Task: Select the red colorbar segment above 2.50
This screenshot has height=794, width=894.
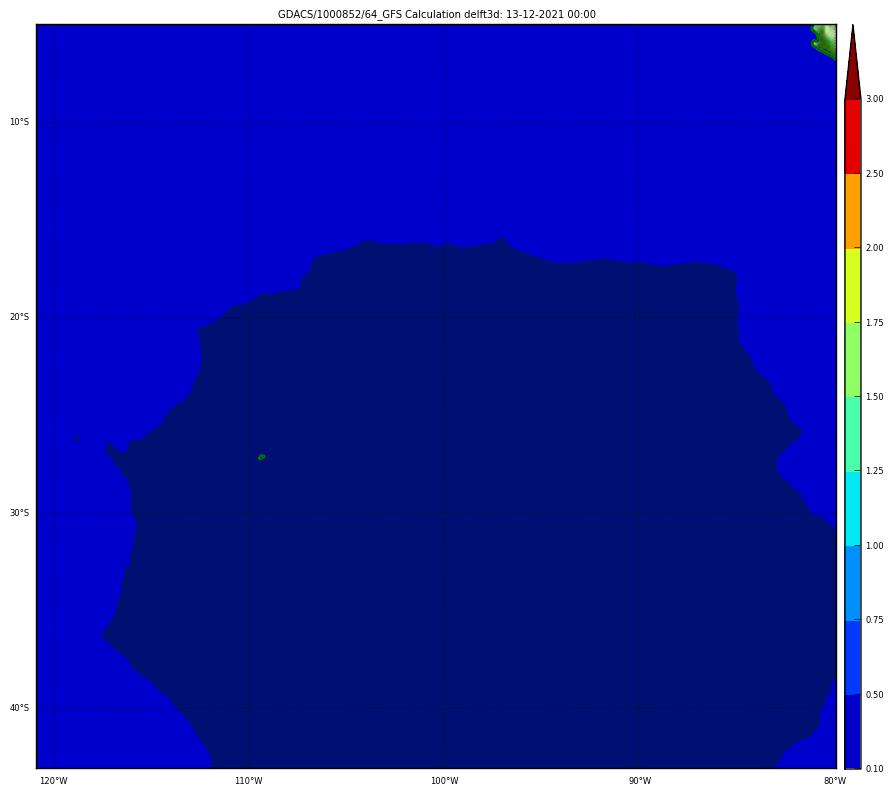Action: tap(852, 136)
